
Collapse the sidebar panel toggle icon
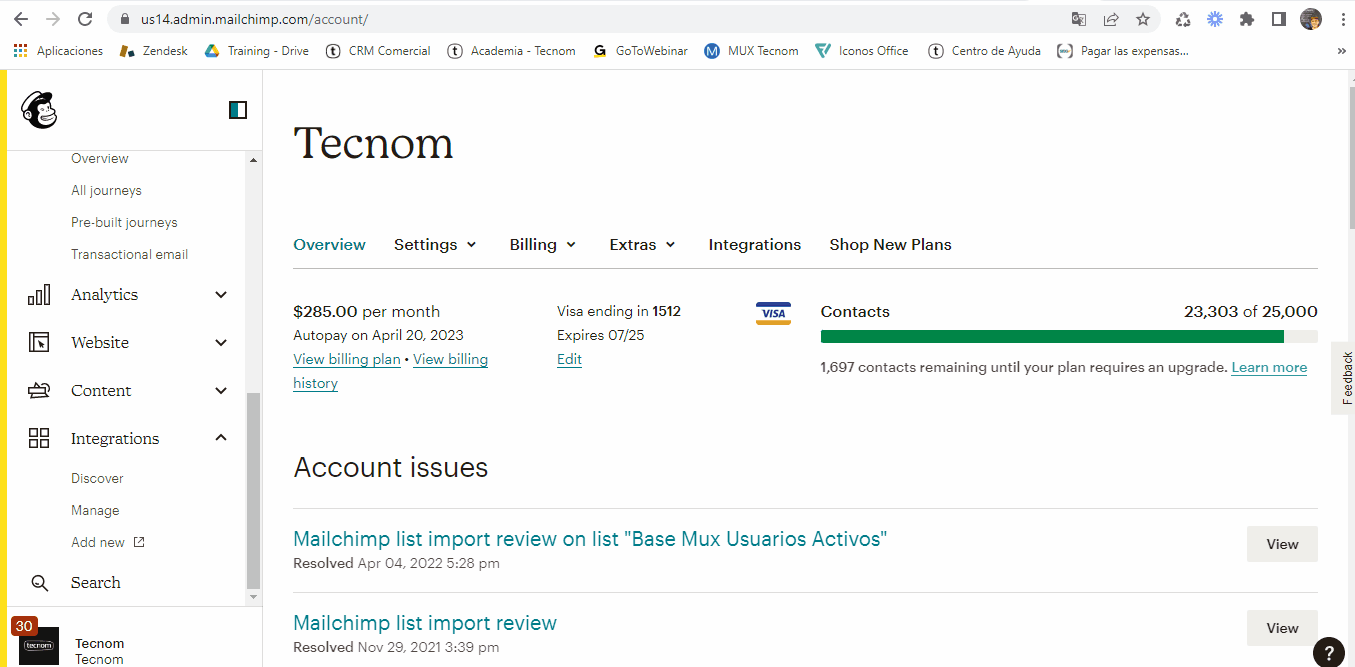coord(238,110)
